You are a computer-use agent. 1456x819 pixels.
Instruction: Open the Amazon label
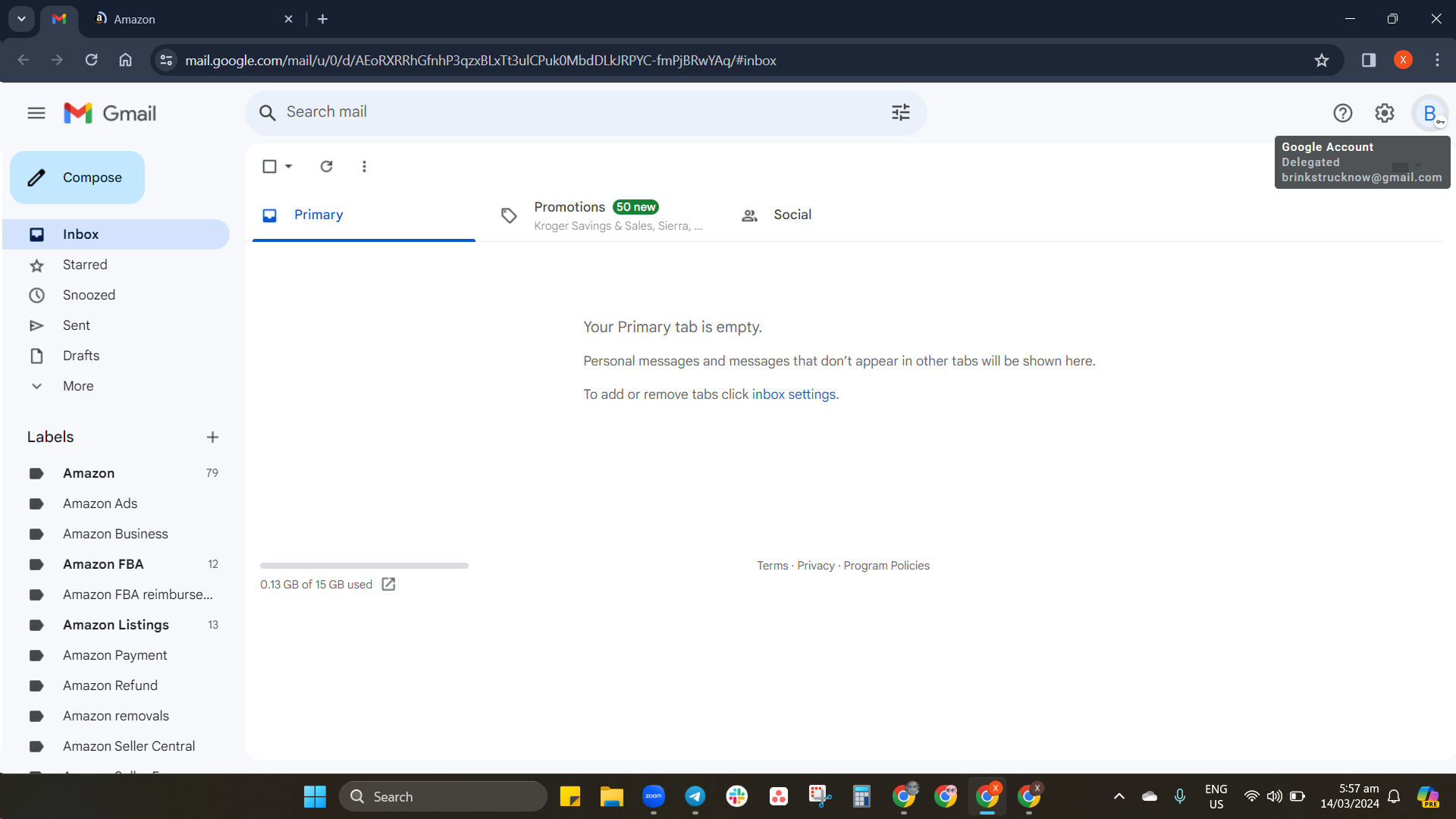[x=116, y=473]
